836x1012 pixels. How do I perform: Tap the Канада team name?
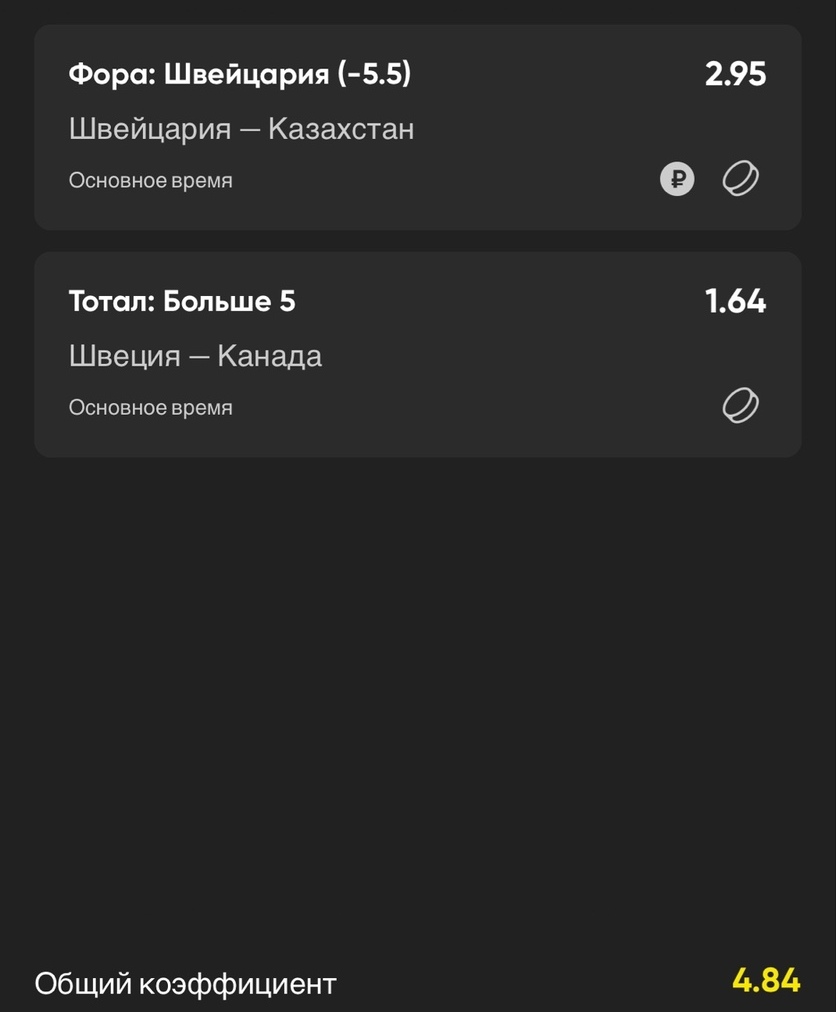[x=269, y=356]
